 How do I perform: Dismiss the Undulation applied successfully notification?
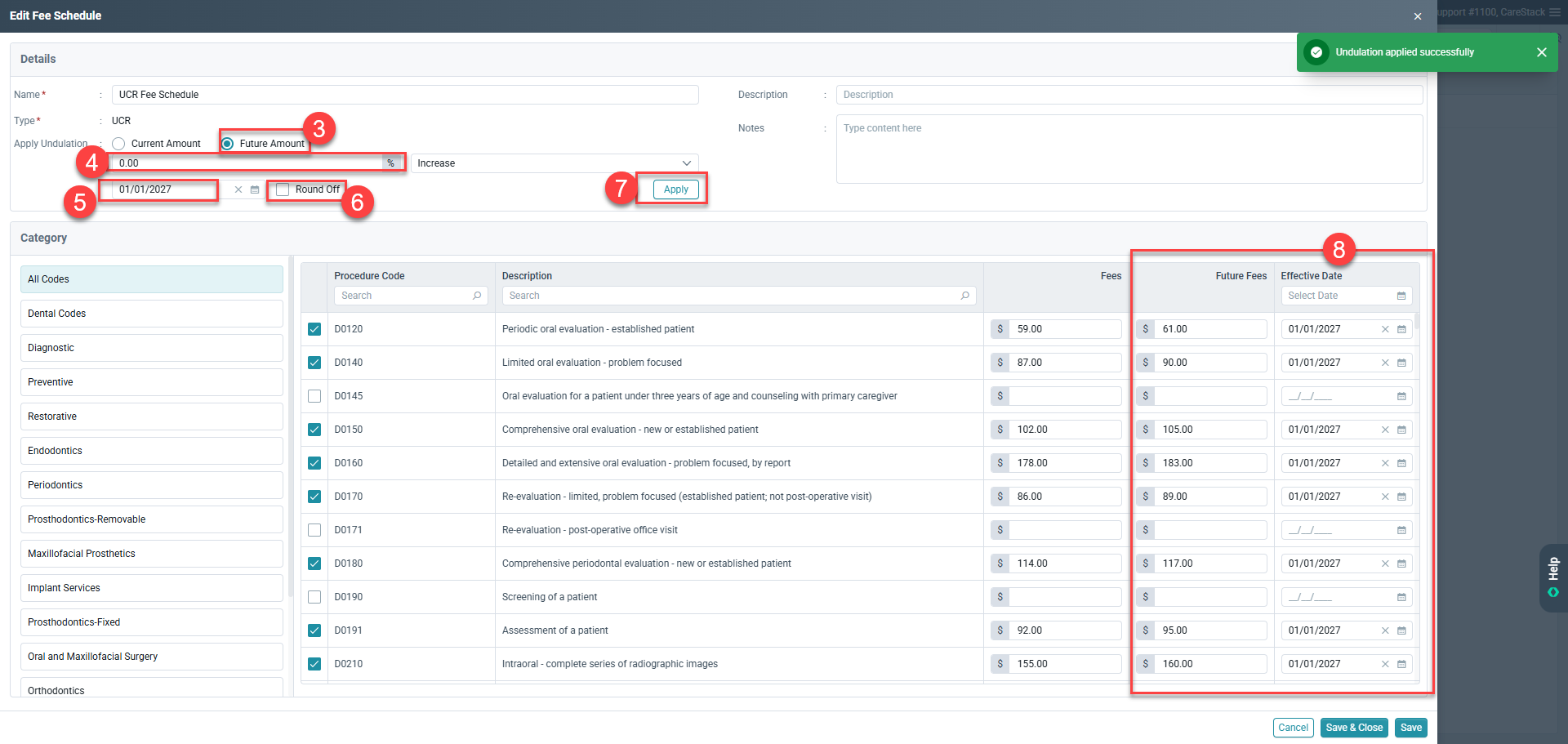pos(1542,52)
